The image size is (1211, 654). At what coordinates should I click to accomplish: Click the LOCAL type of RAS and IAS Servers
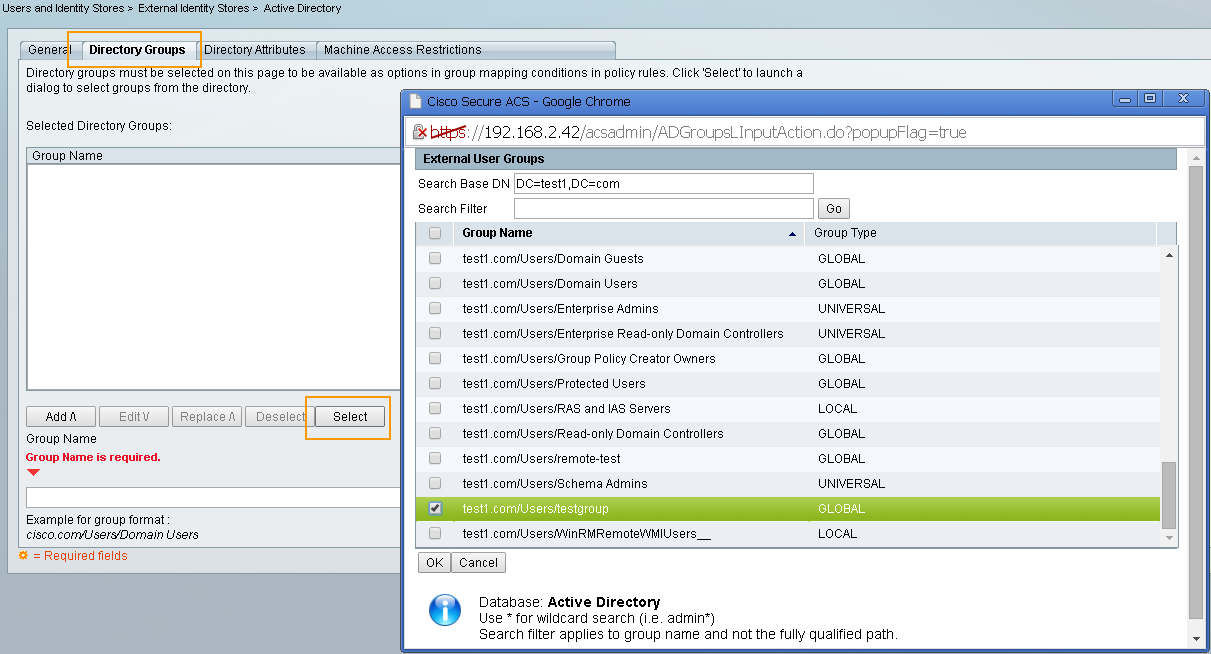tap(837, 409)
